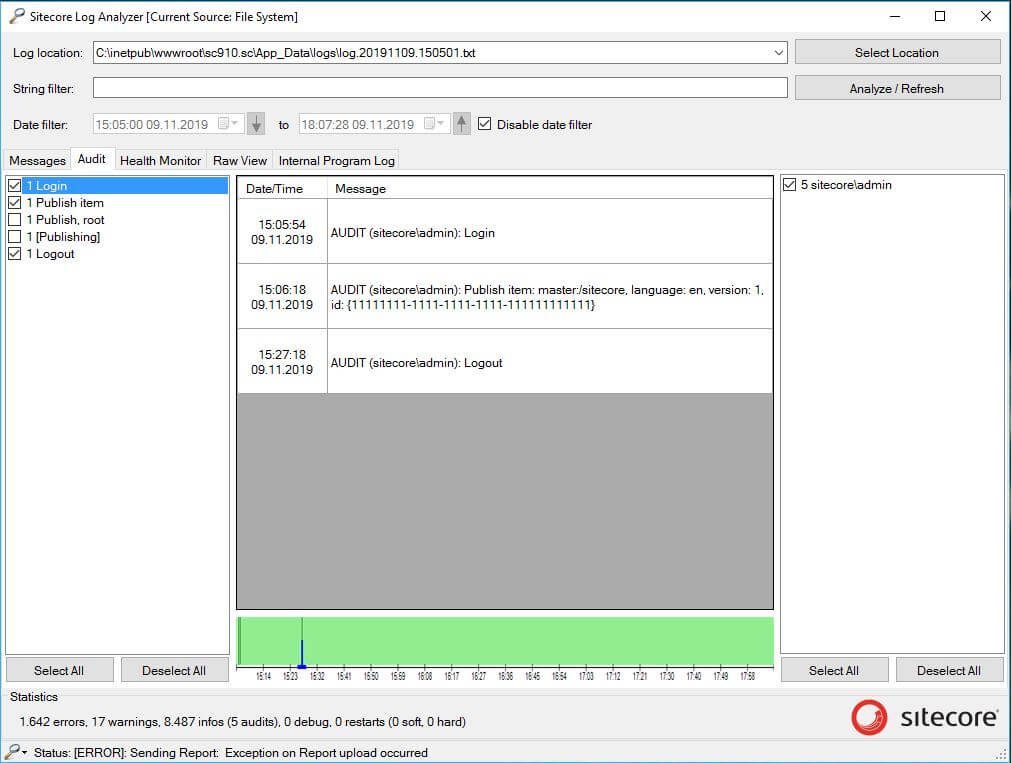Uncheck the Publish item checkbox
The height and width of the screenshot is (763, 1011).
[15, 203]
